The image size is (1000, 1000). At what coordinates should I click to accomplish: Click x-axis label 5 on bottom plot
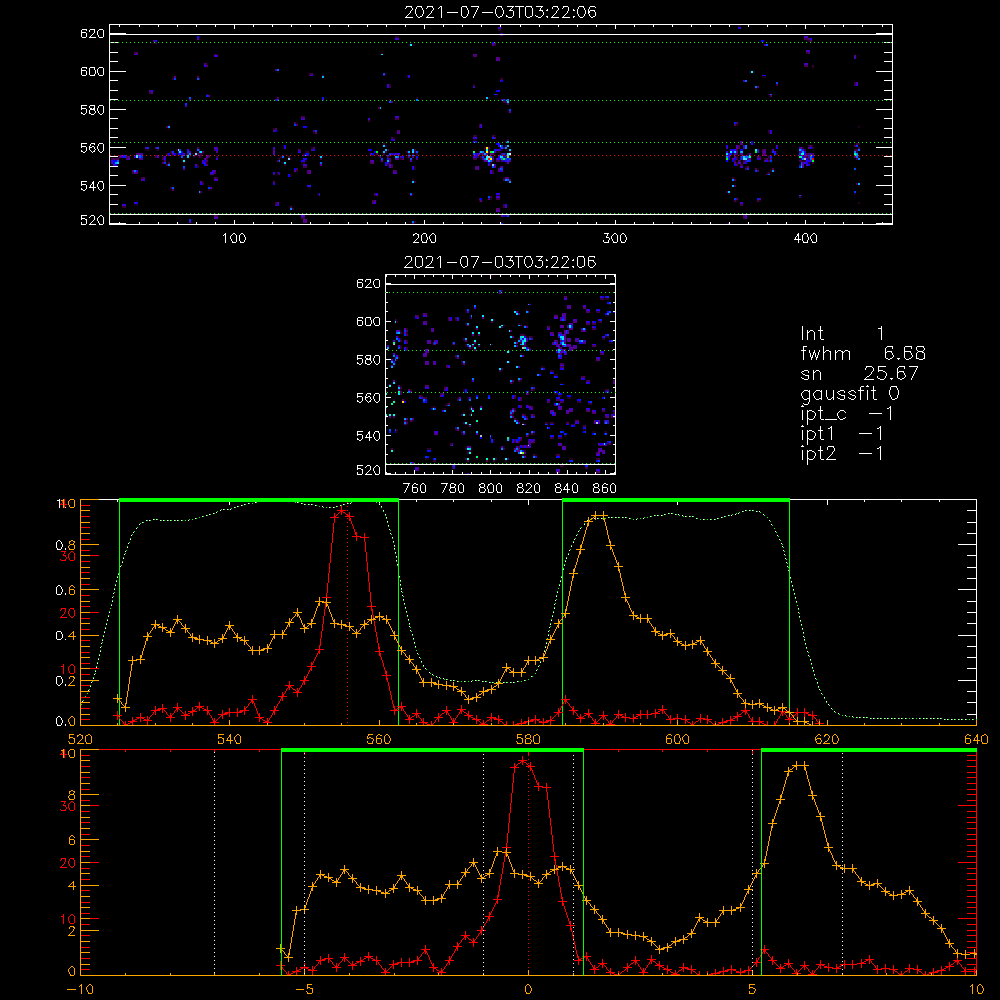click(752, 990)
